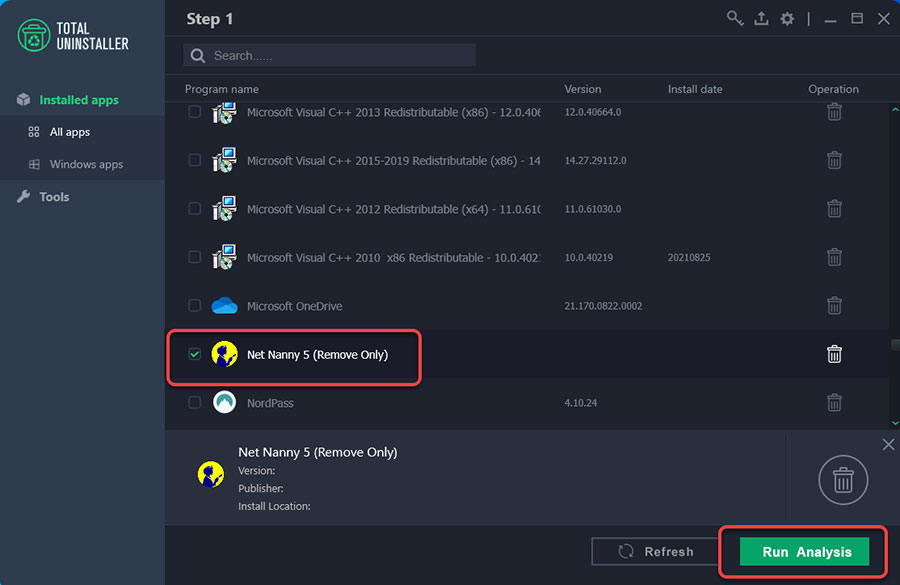Minimize the Total Uninstaller window
This screenshot has width=900, height=585.
[x=830, y=20]
